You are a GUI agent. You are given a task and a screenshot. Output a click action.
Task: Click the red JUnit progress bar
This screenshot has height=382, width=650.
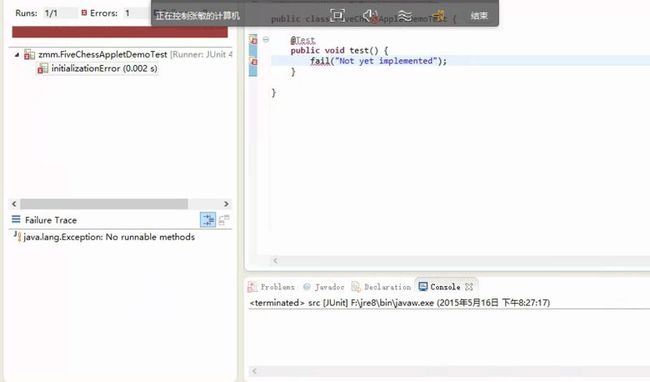point(120,32)
